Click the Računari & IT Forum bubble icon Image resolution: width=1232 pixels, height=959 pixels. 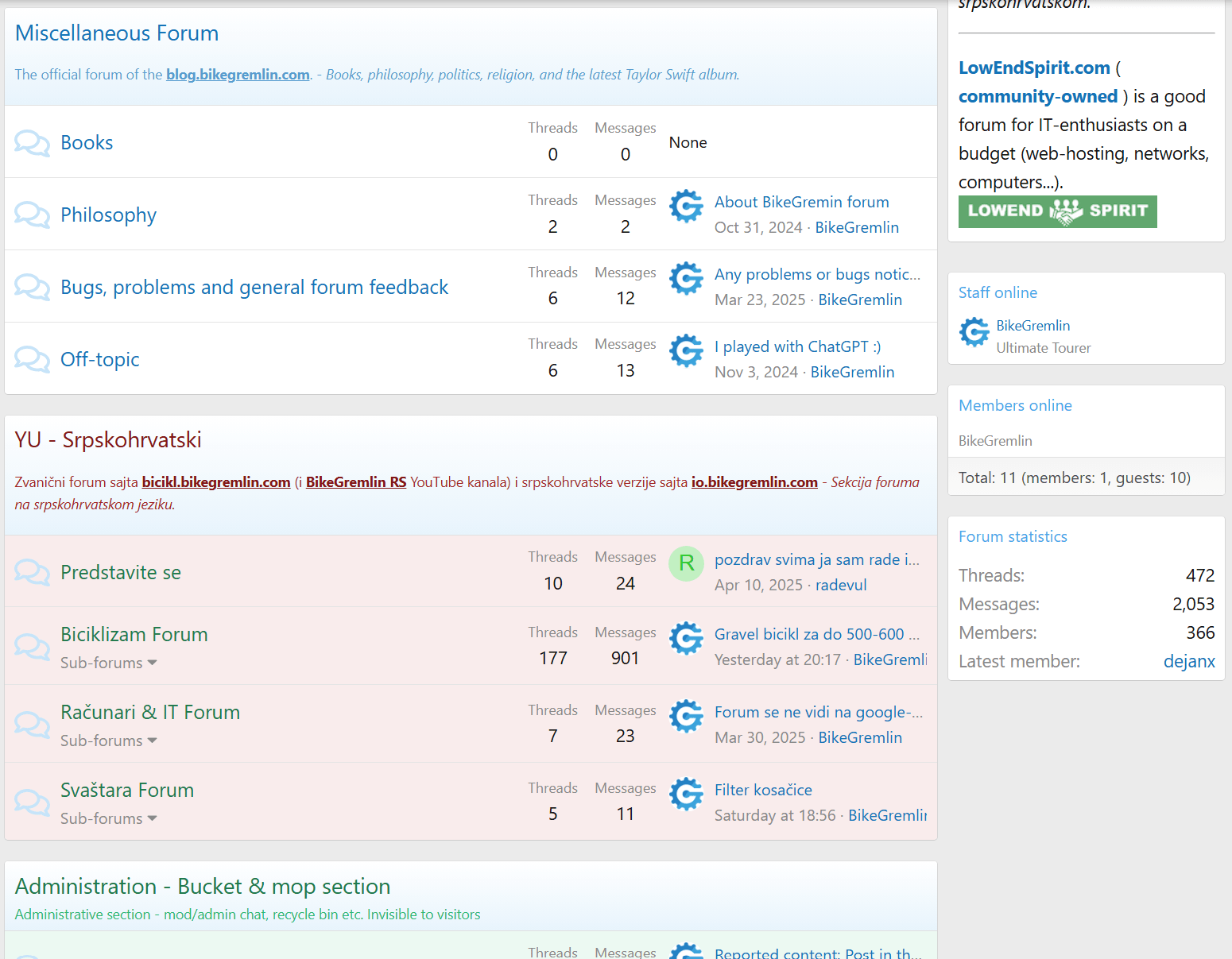click(x=32, y=725)
